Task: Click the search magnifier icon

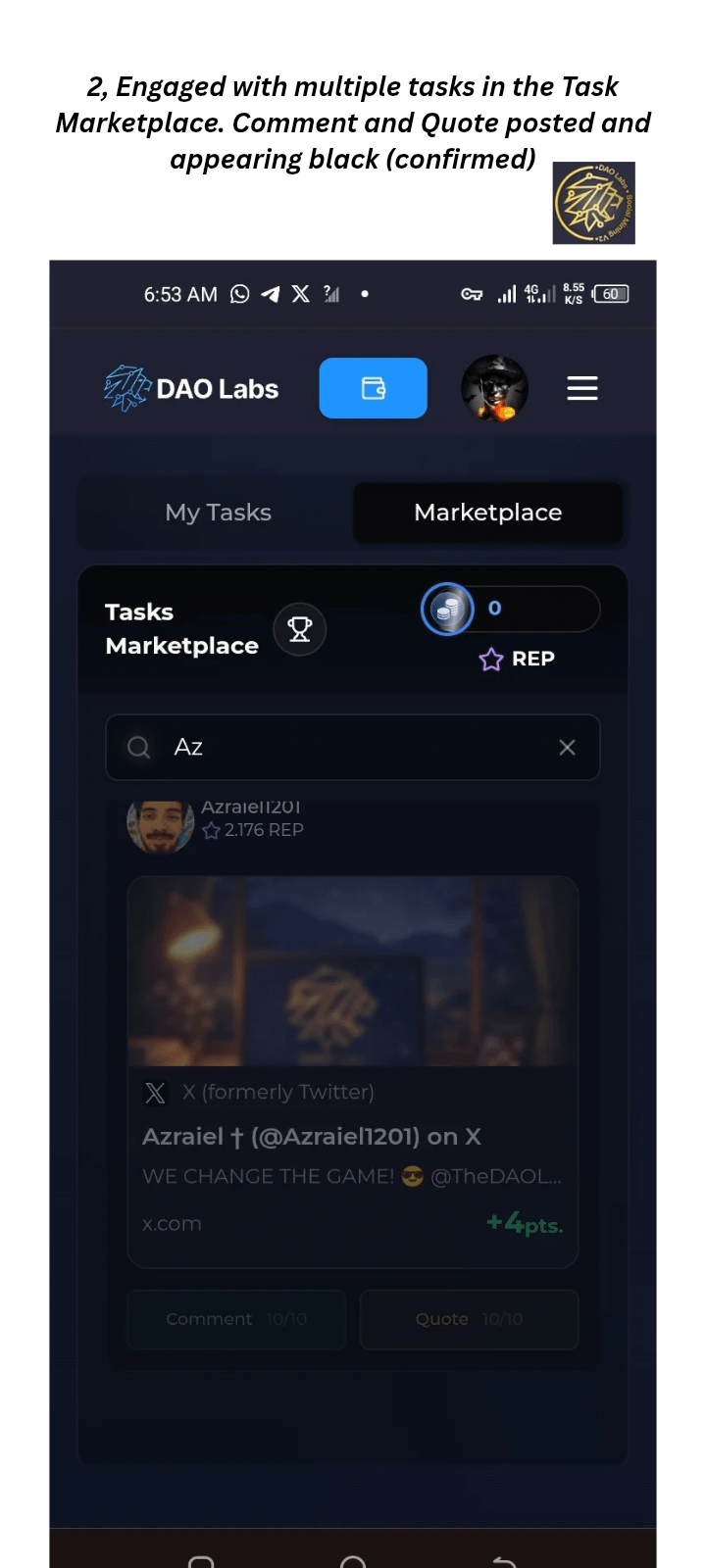Action: 139,748
